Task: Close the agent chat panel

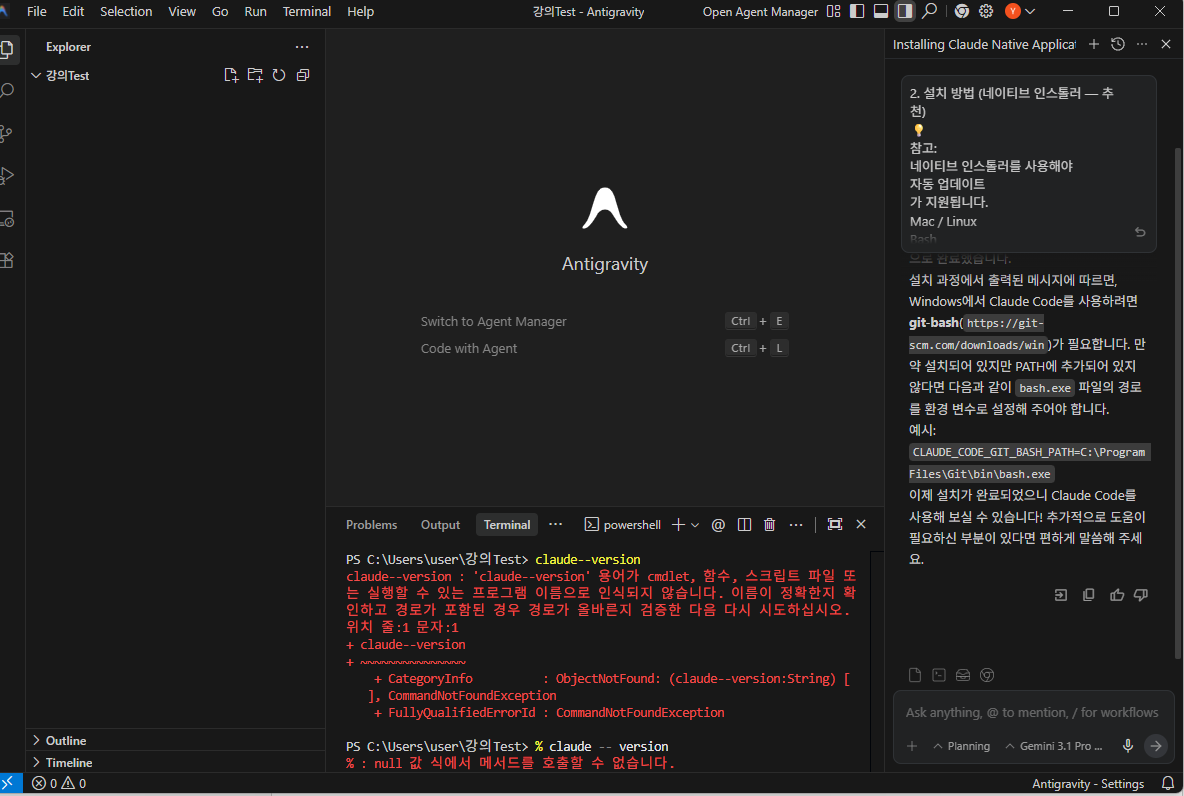Action: (x=1166, y=45)
